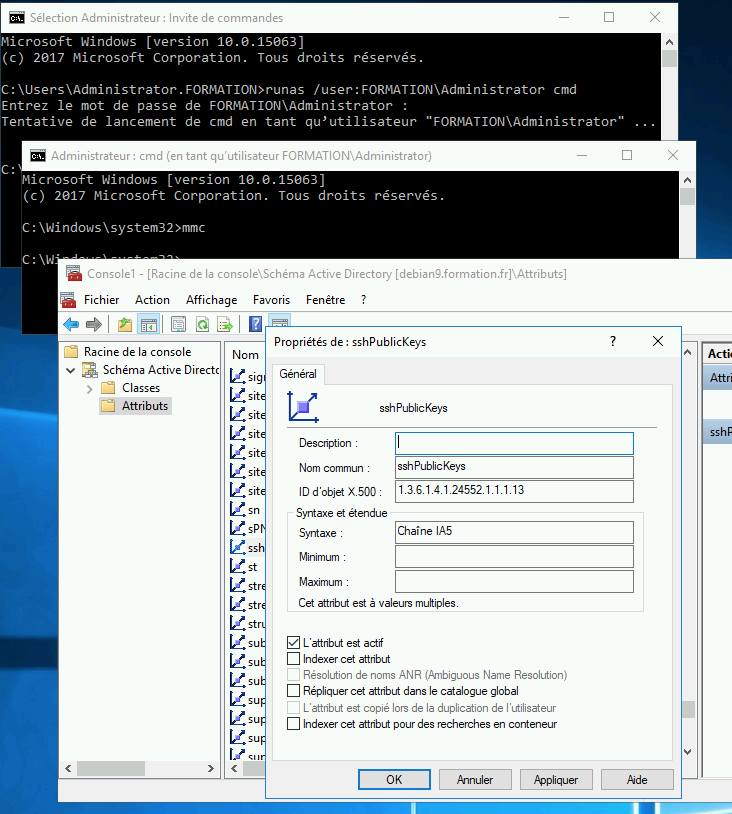The height and width of the screenshot is (814, 732).
Task: Click the Nom commun field
Action: (x=514, y=467)
